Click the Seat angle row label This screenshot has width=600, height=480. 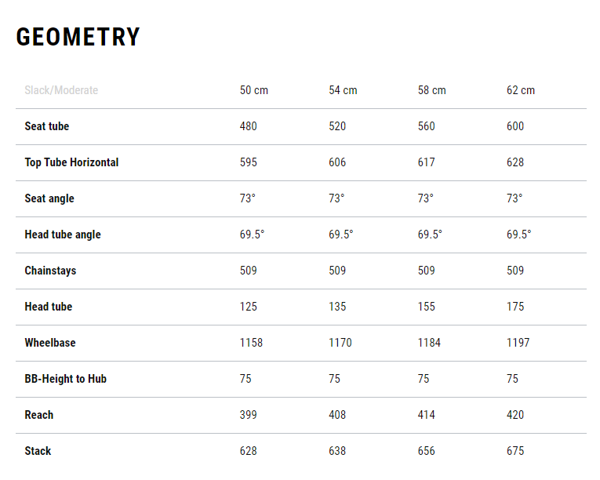49,198
